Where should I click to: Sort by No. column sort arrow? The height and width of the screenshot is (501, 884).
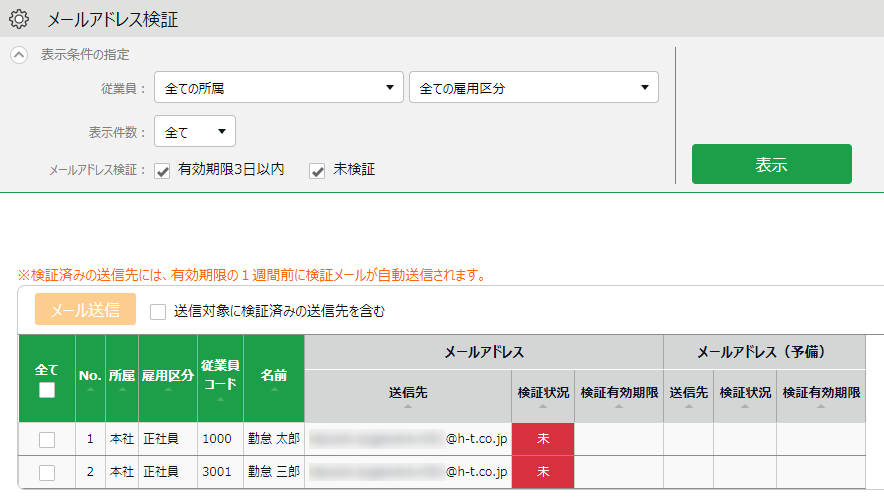[90, 389]
